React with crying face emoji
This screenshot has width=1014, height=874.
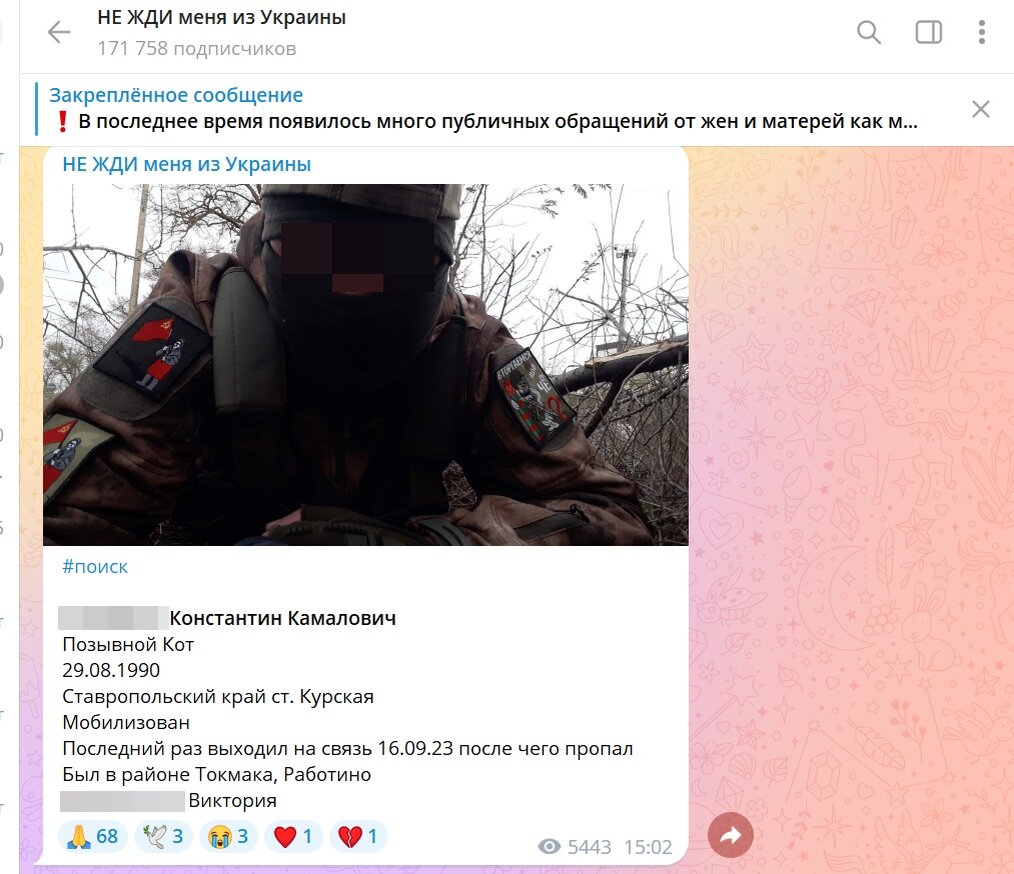[x=228, y=836]
